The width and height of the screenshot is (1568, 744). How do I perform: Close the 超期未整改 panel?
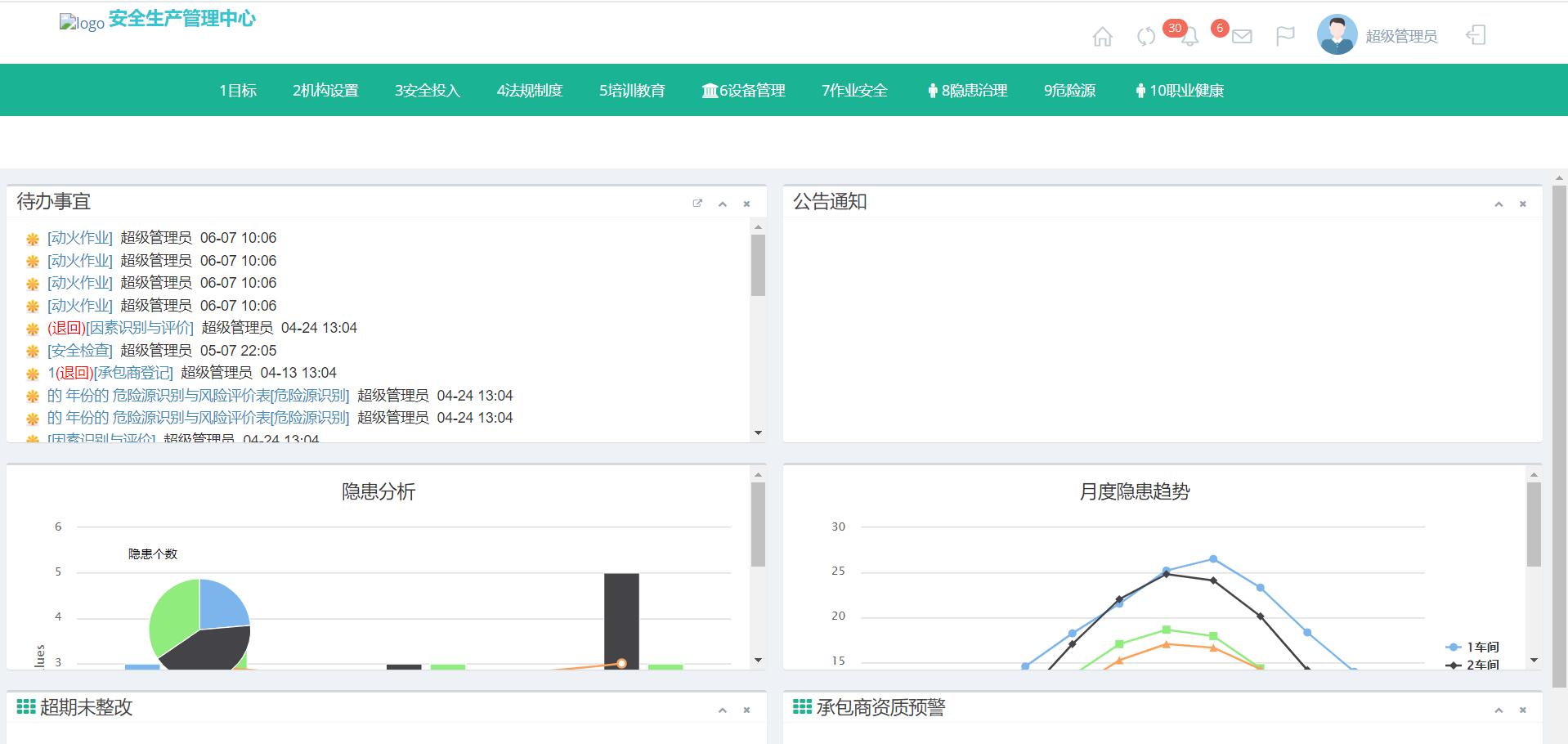click(746, 710)
